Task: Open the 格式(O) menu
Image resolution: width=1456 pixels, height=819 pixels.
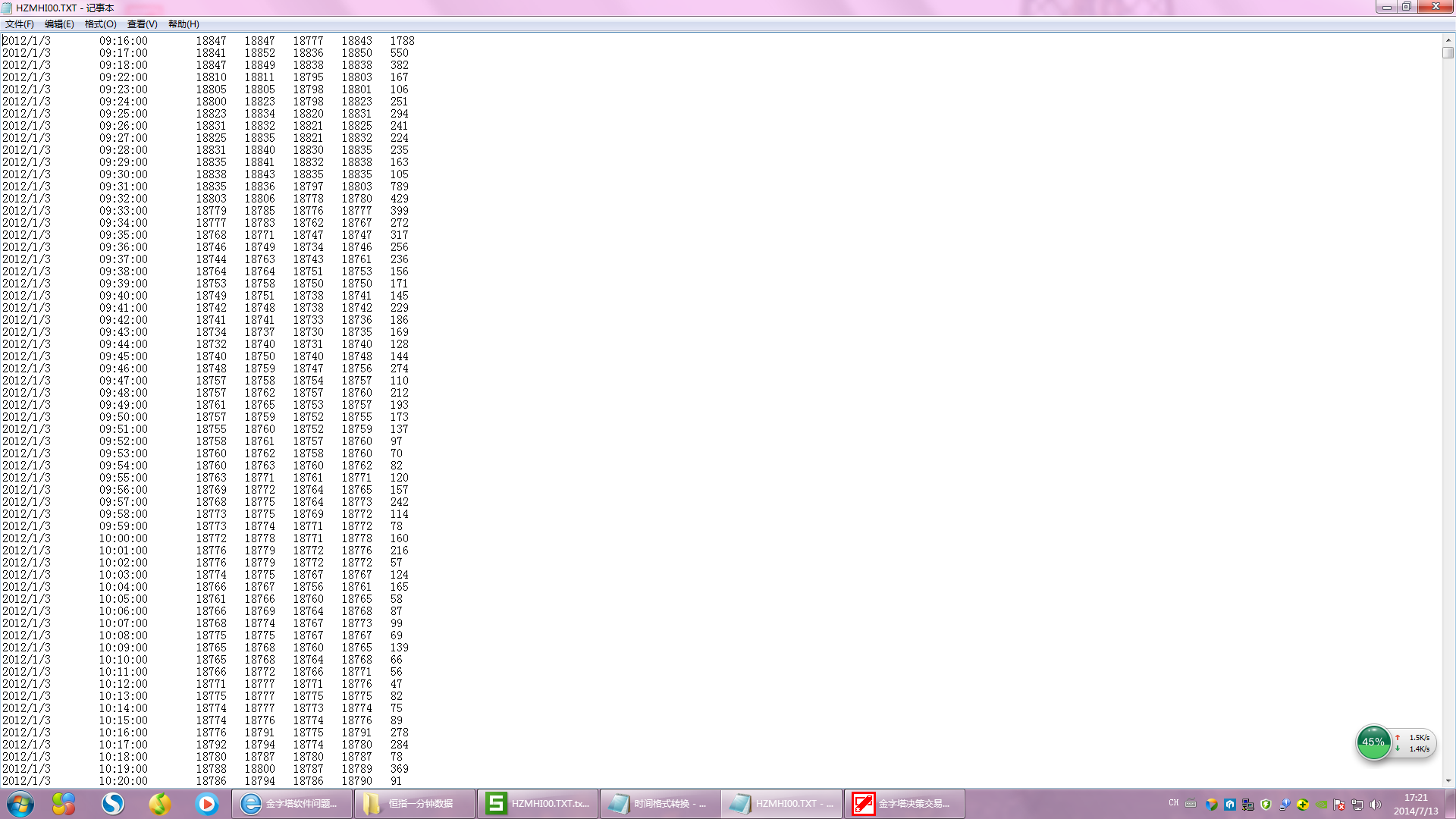Action: pyautogui.click(x=100, y=24)
